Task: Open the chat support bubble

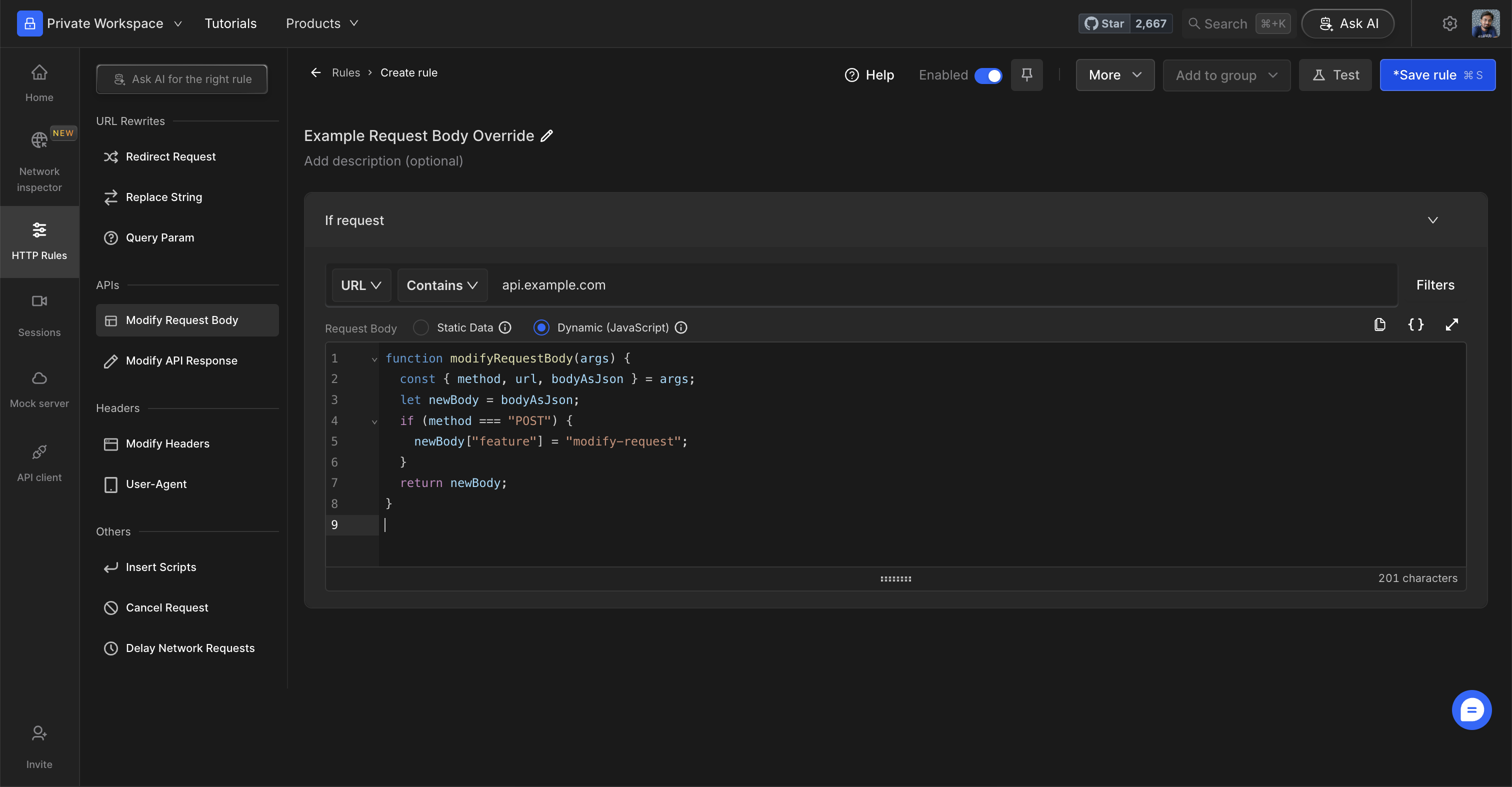Action: (x=1471, y=710)
